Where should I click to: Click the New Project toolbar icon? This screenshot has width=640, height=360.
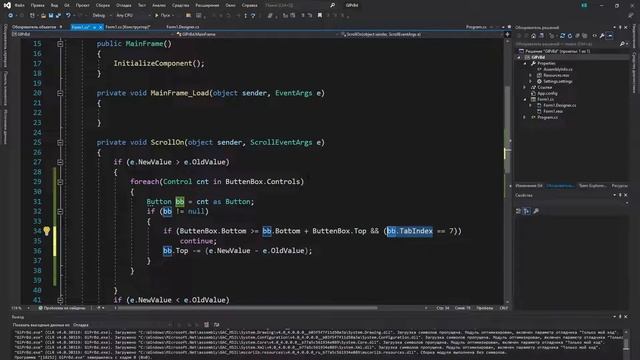[x=32, y=16]
